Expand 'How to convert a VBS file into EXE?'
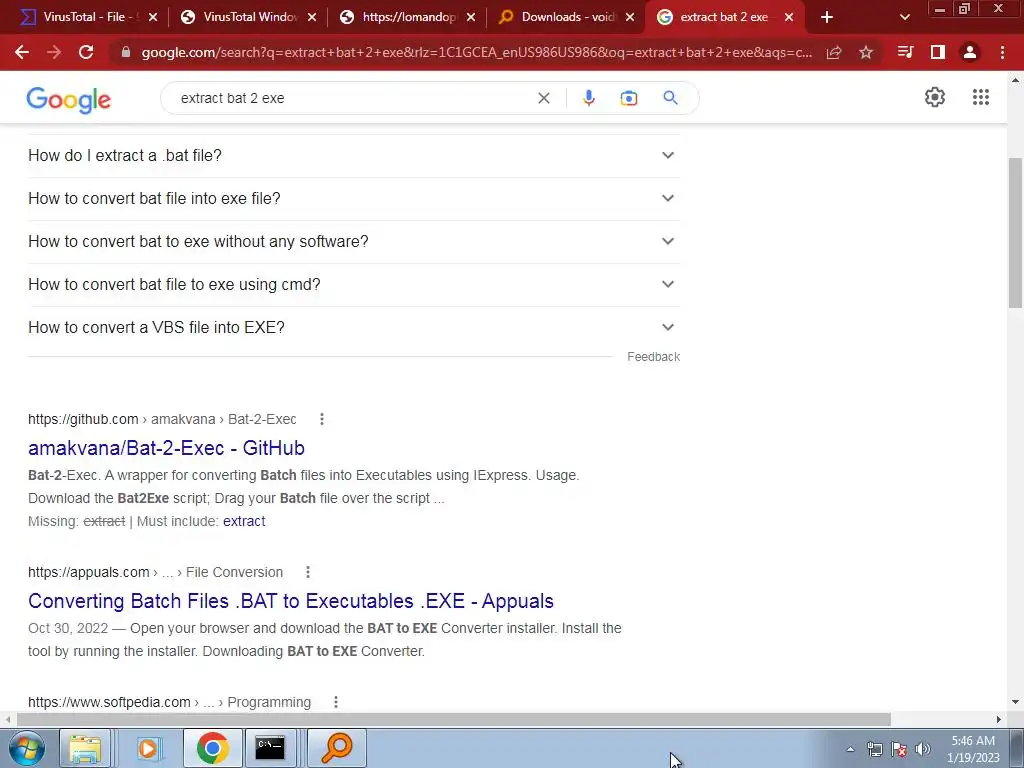This screenshot has width=1024, height=768. pos(353,327)
